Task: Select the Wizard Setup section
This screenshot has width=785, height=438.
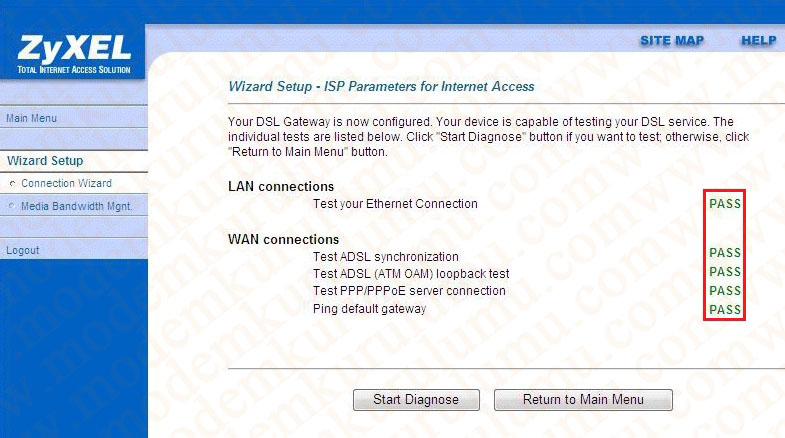Action: (45, 161)
